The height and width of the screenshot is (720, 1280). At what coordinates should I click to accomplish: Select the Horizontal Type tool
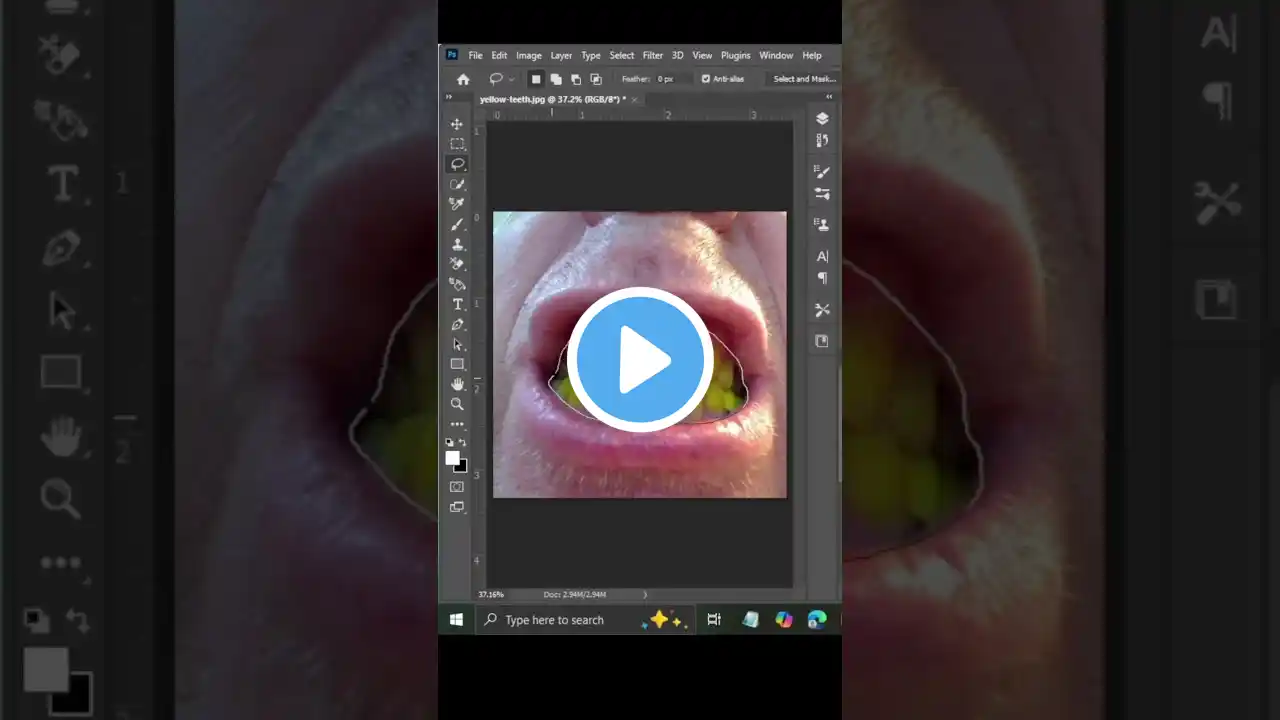(x=457, y=304)
